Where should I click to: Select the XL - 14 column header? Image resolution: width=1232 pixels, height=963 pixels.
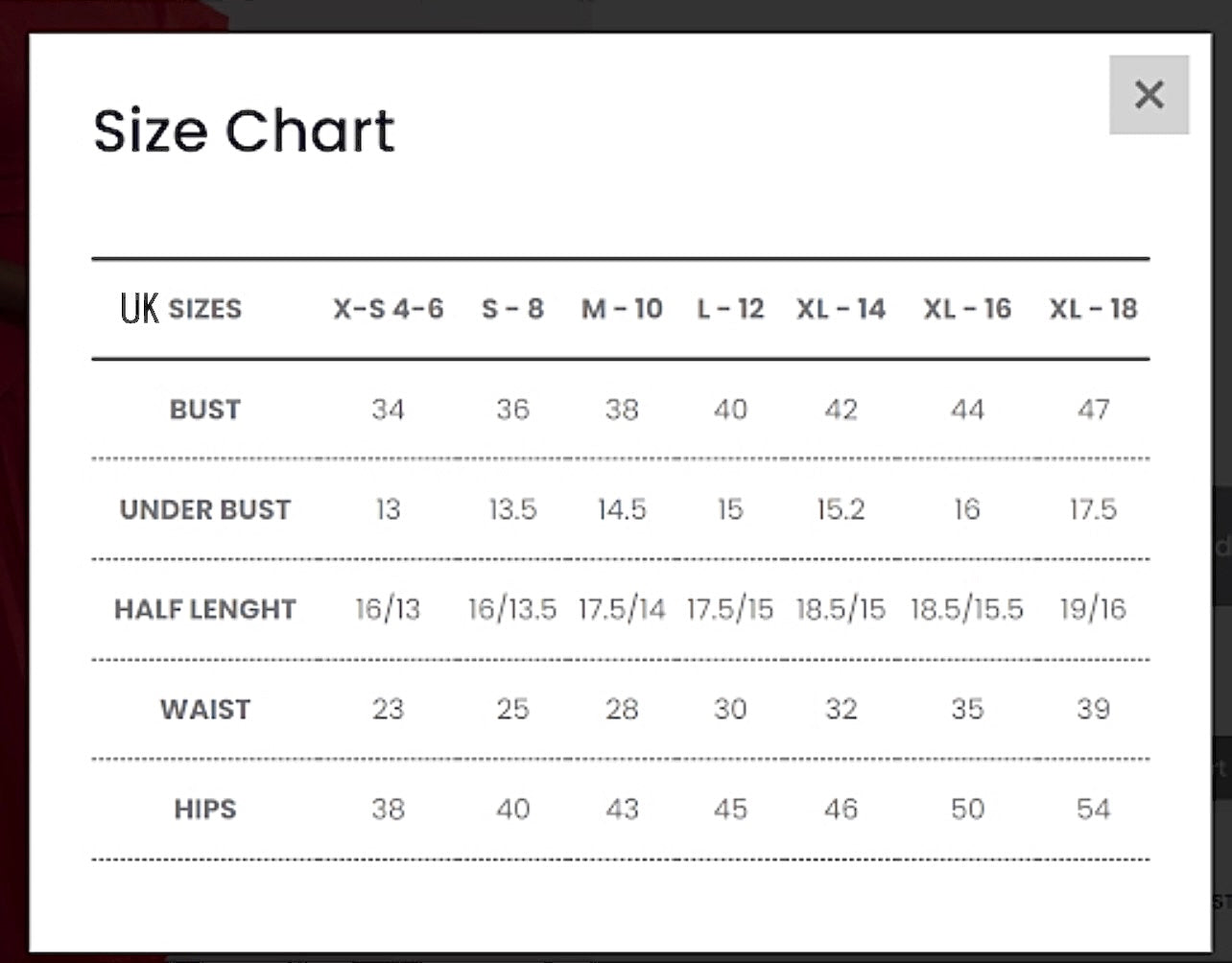coord(841,309)
